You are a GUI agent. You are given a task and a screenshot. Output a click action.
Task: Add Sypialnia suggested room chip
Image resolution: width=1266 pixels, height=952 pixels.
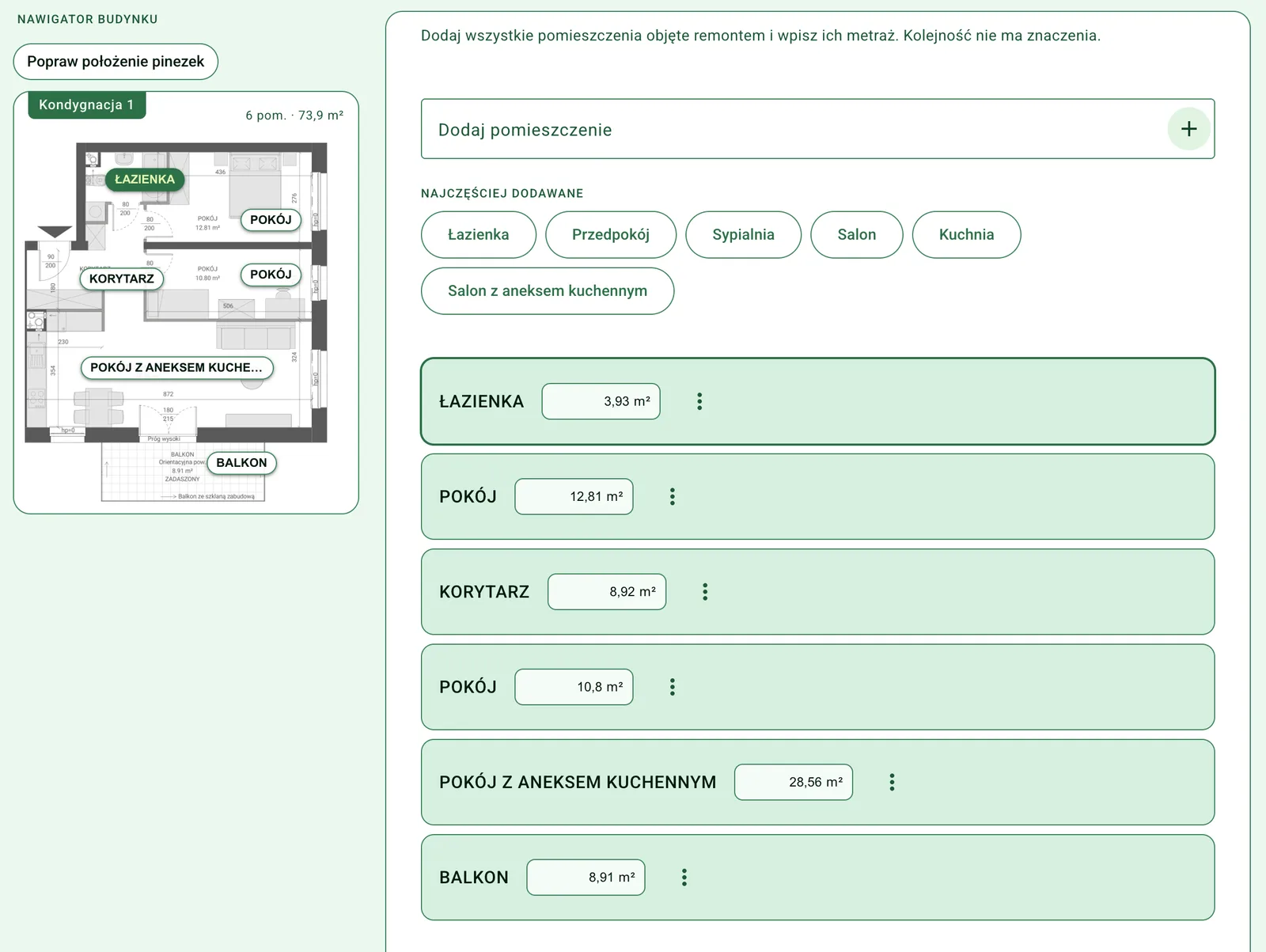[x=744, y=235]
